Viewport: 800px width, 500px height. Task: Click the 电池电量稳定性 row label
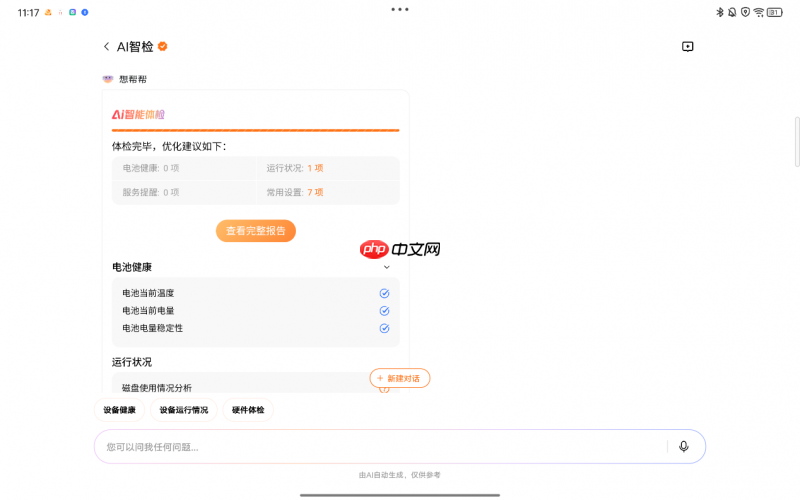(153, 328)
